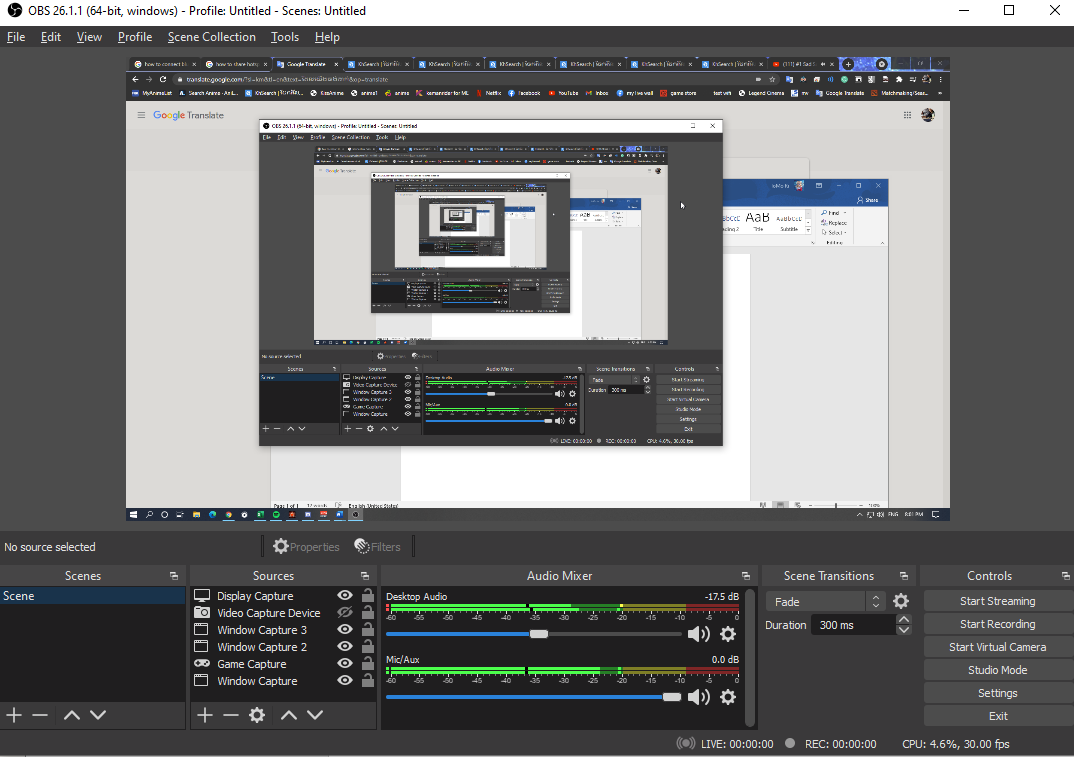Pop out the Audio Mixer dock

746,576
